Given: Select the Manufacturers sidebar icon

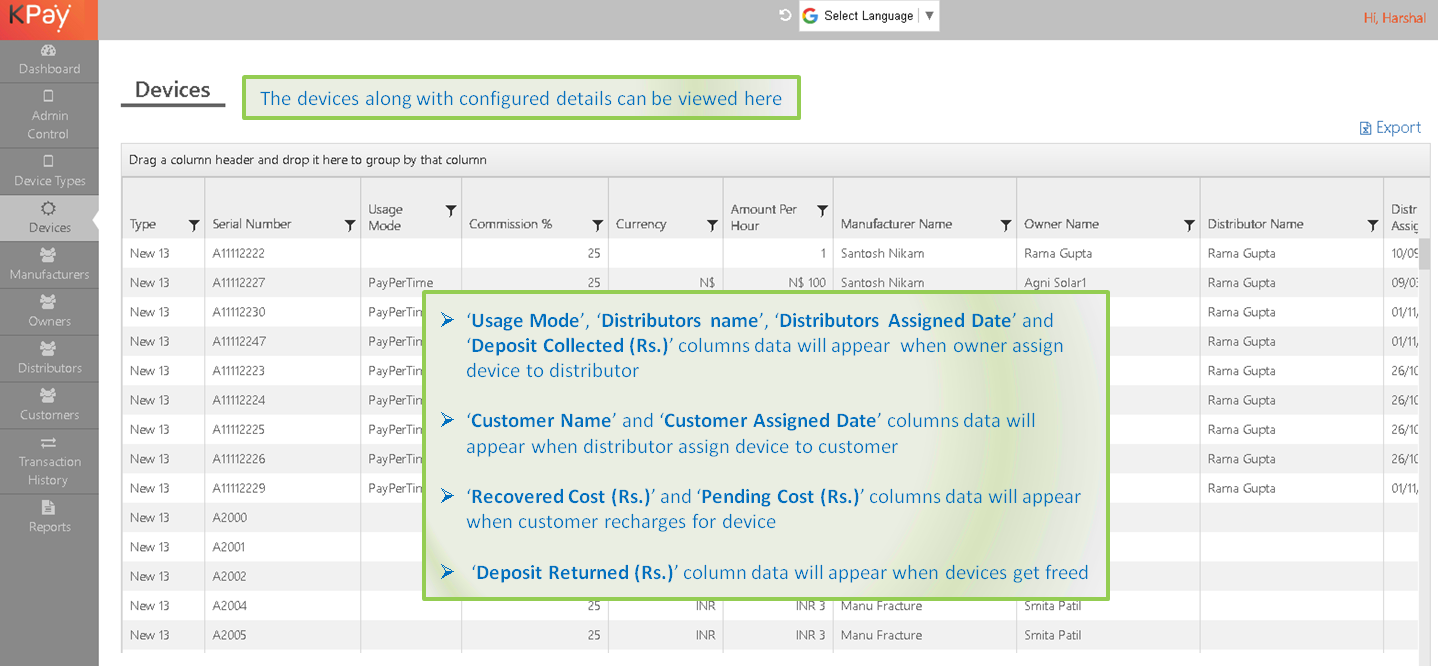Looking at the screenshot, I should [x=48, y=255].
